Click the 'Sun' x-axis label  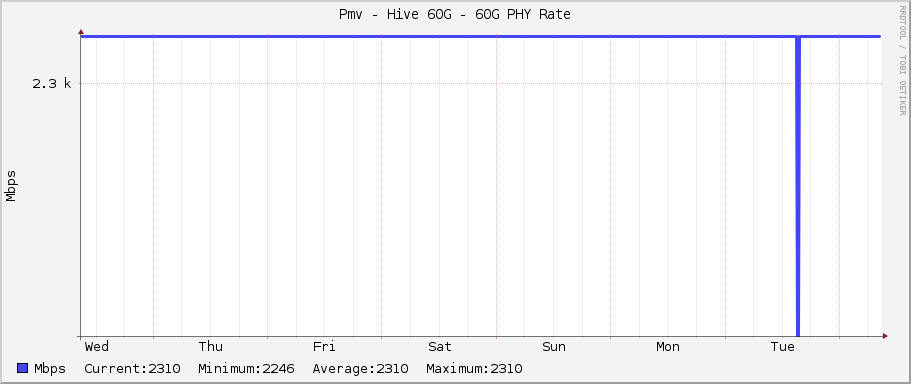tap(554, 347)
